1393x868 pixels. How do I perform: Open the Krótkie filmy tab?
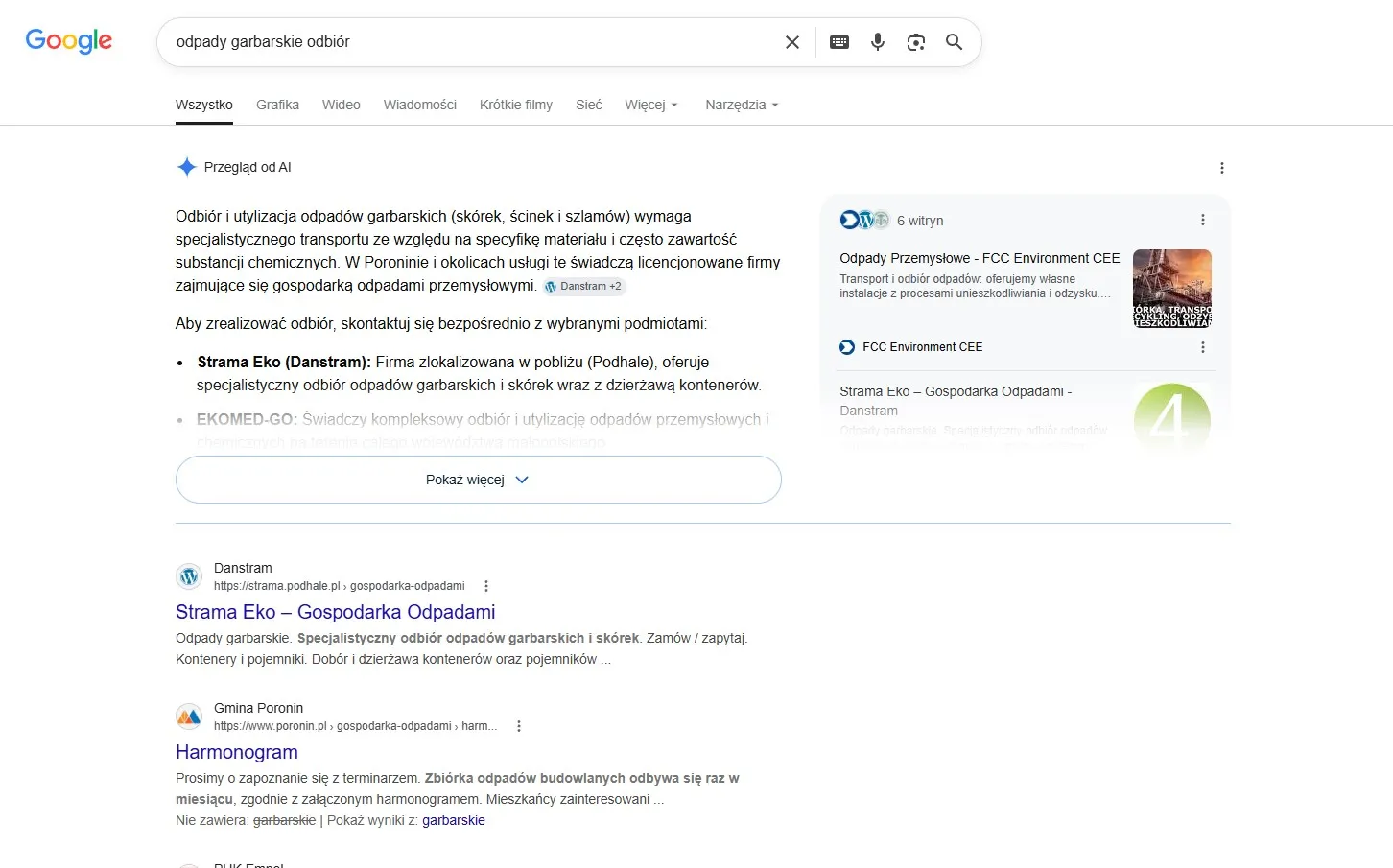click(516, 105)
